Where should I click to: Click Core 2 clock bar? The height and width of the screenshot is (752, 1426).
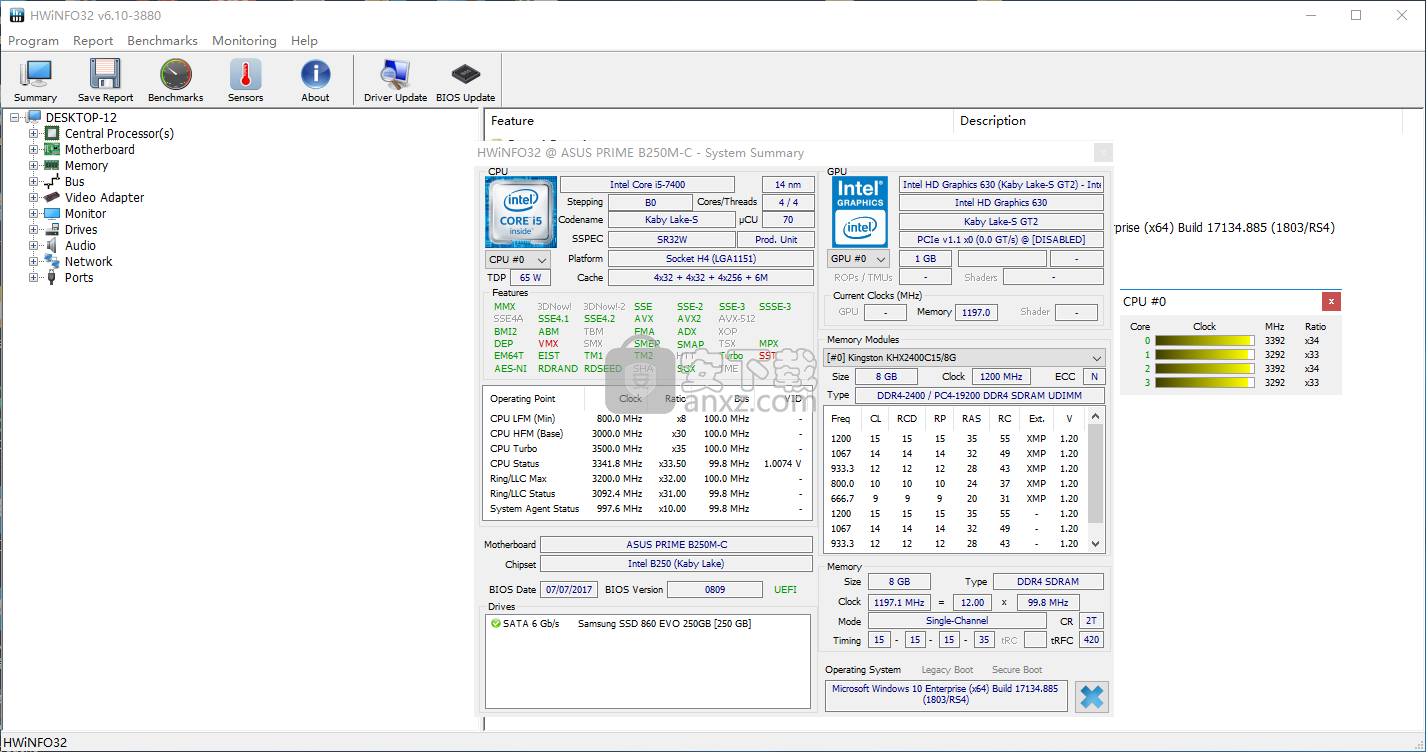click(x=1204, y=368)
